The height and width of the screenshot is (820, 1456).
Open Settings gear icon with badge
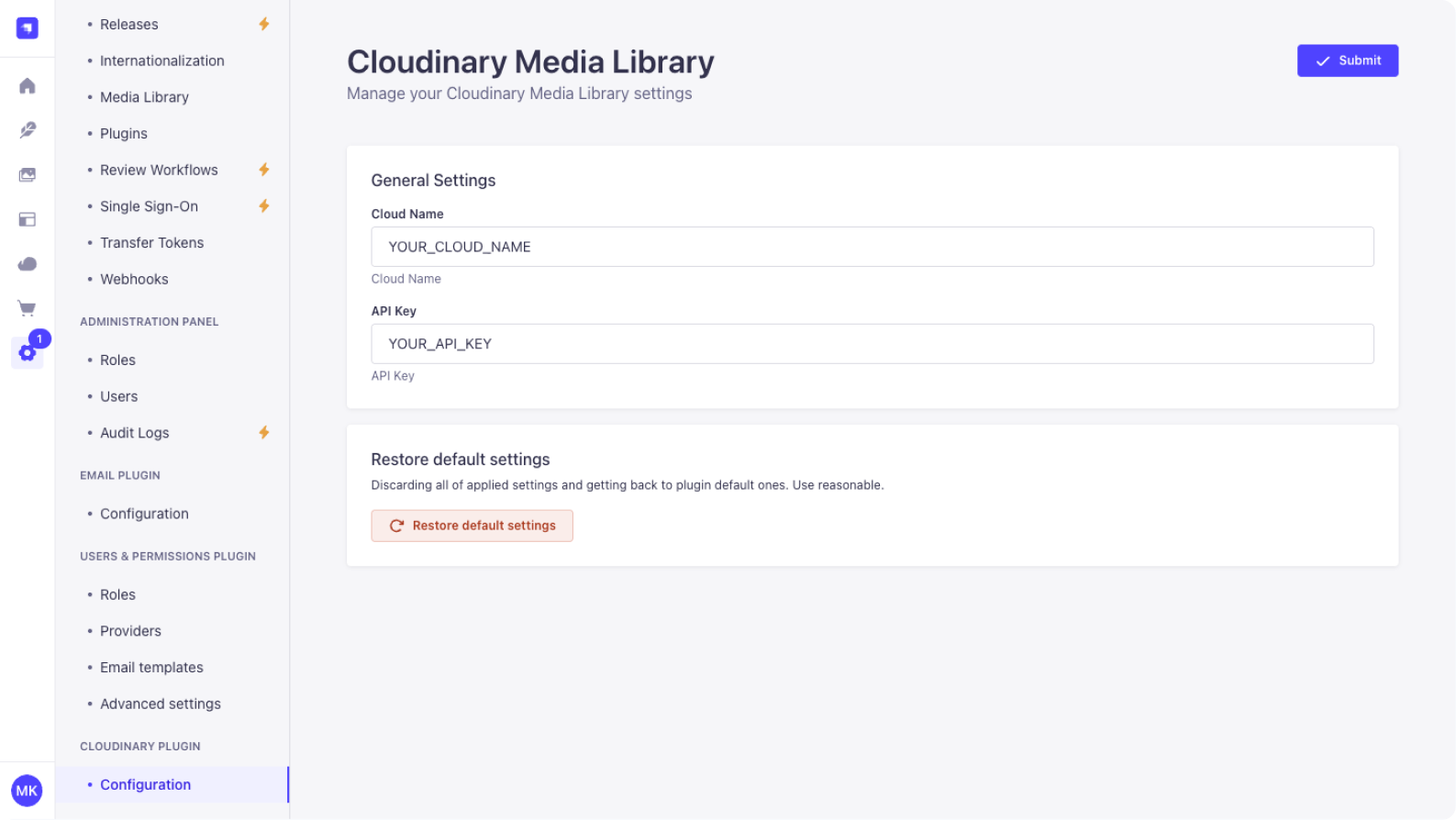tap(28, 352)
